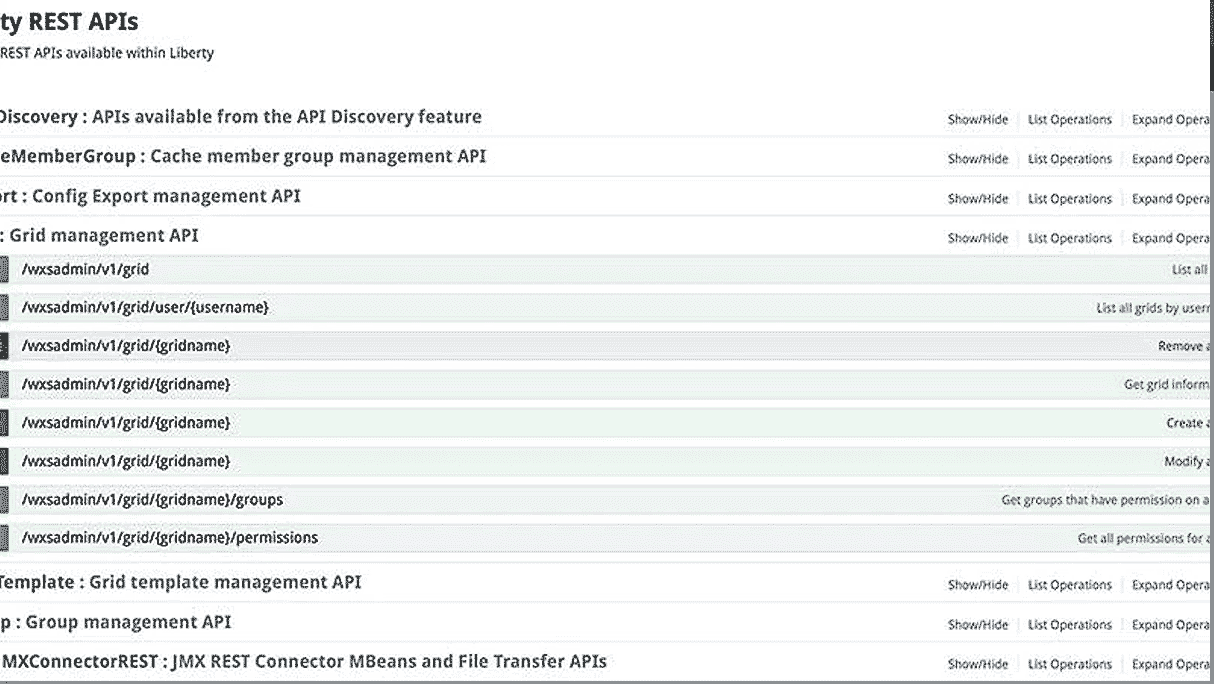Screen dimensions: 1214x684
Task: Toggle Show/Hide for the API Discovery section
Action: 977,119
